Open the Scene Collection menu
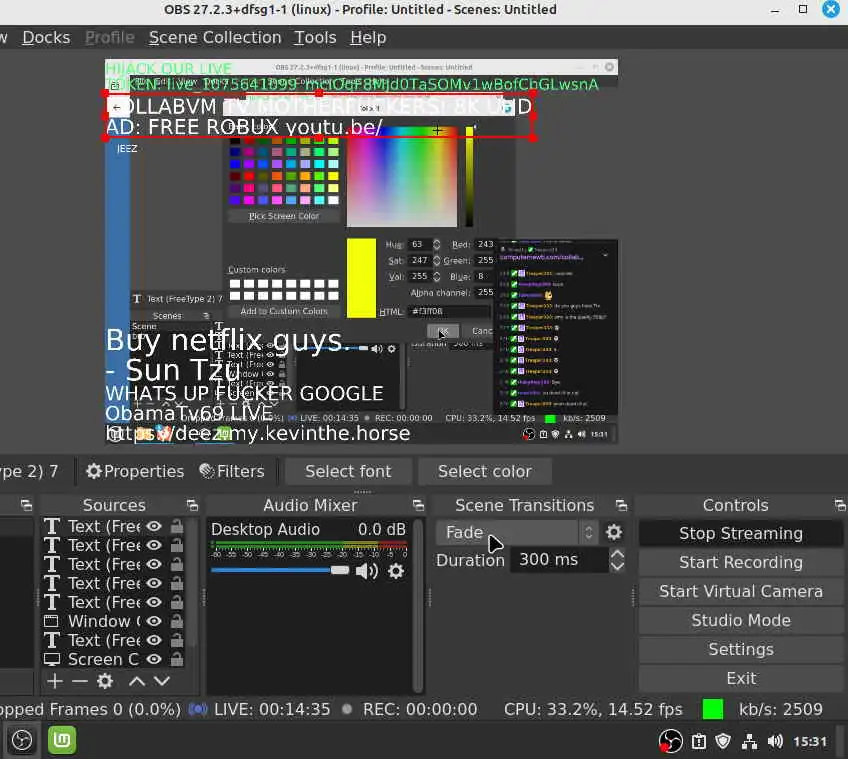Screen dimensions: 848x759 (x=215, y=37)
